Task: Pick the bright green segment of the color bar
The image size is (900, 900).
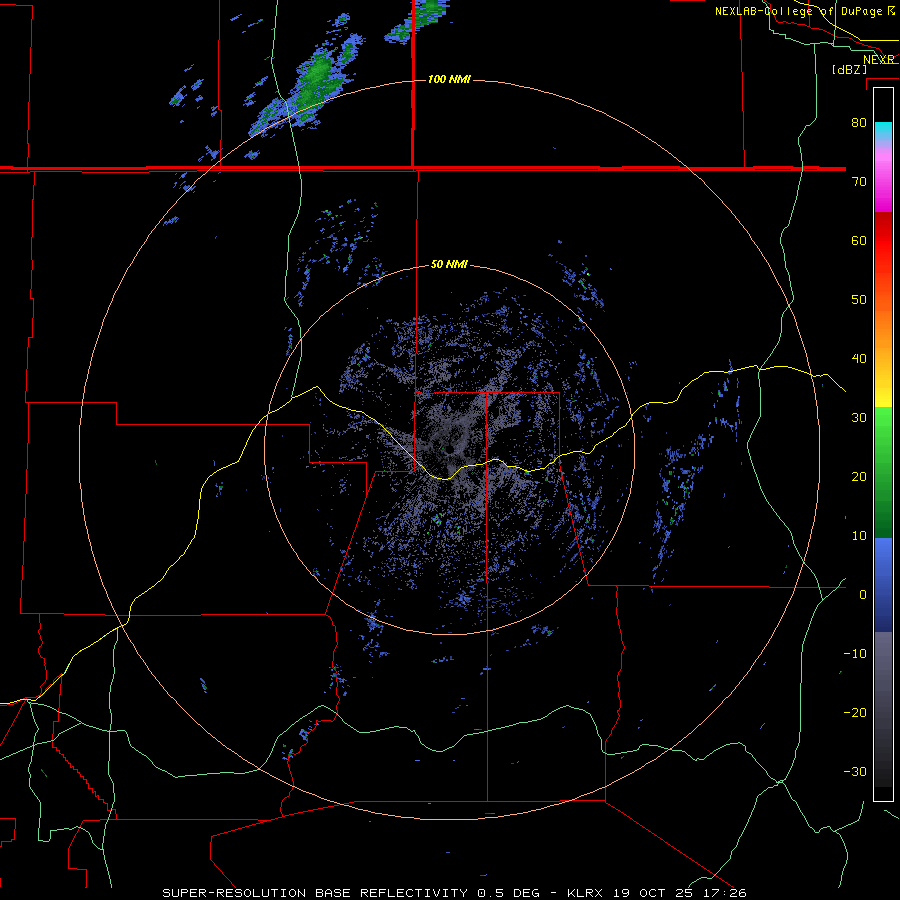Action: tap(883, 428)
